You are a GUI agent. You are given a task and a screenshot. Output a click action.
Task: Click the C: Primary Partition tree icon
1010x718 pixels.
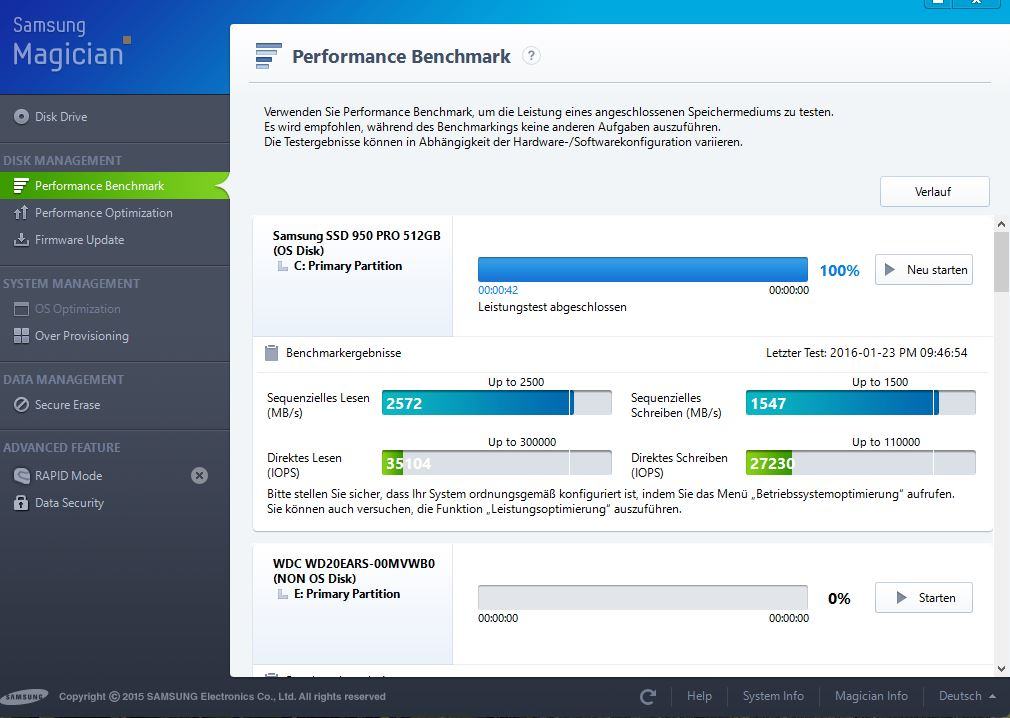click(282, 266)
